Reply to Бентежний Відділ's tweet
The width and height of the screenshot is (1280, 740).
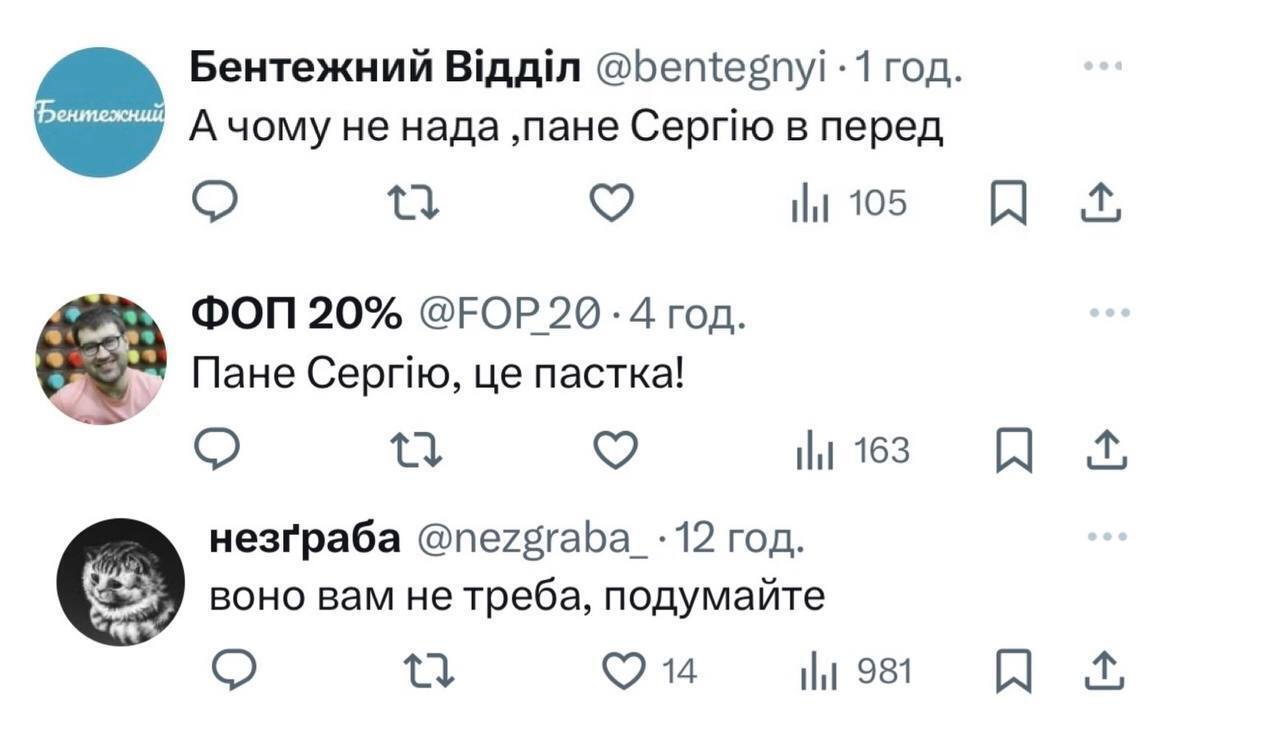212,204
